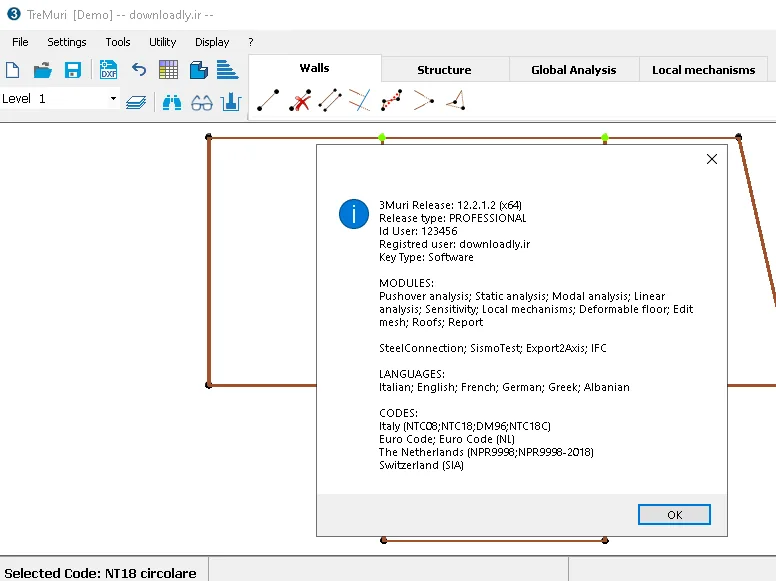Click the '3Muri Release: 12.2.1.2 (x64)' line

[450, 205]
